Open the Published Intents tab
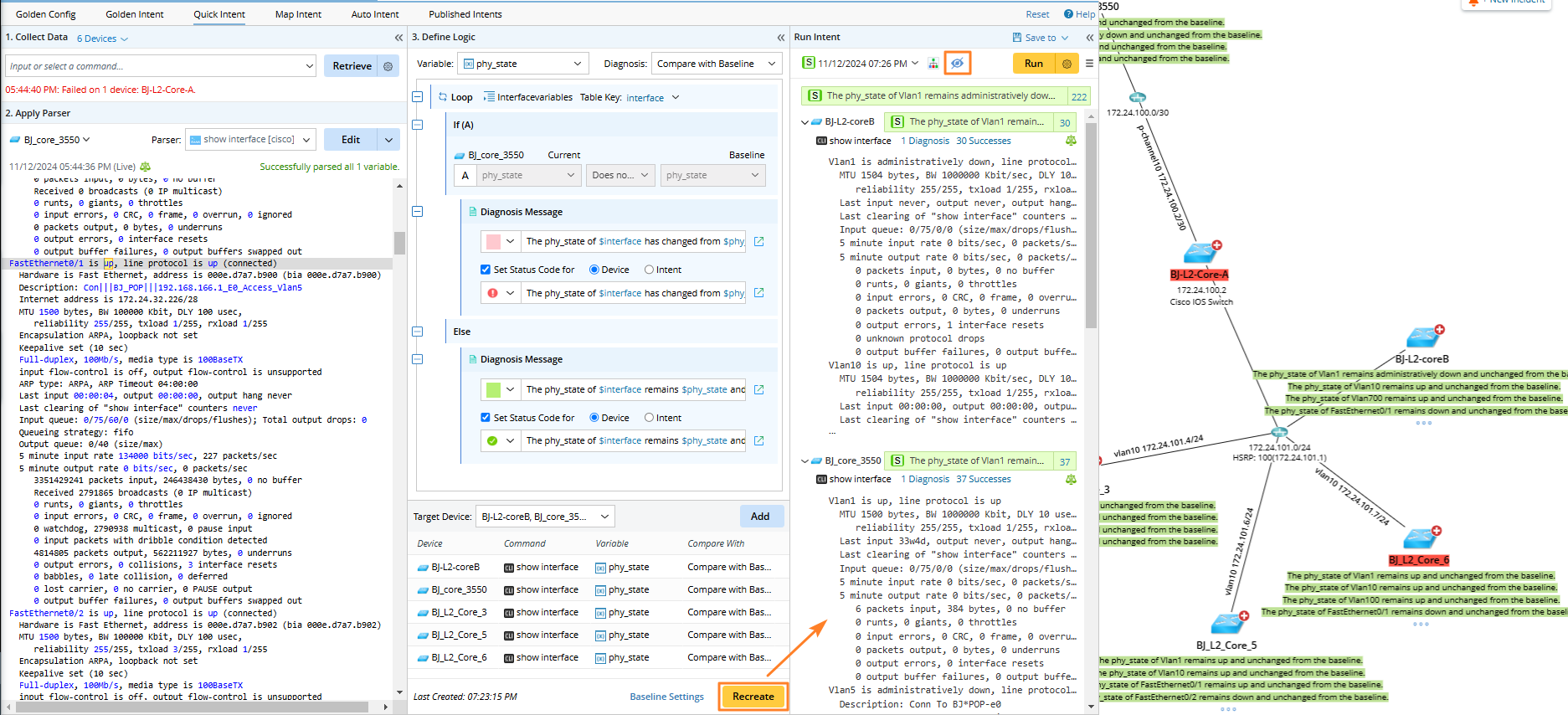 tap(465, 14)
